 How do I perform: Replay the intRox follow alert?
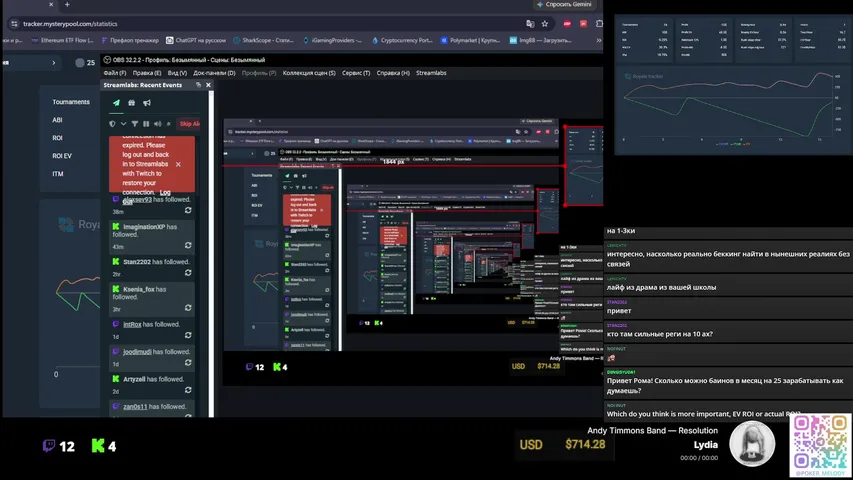pyautogui.click(x=188, y=336)
